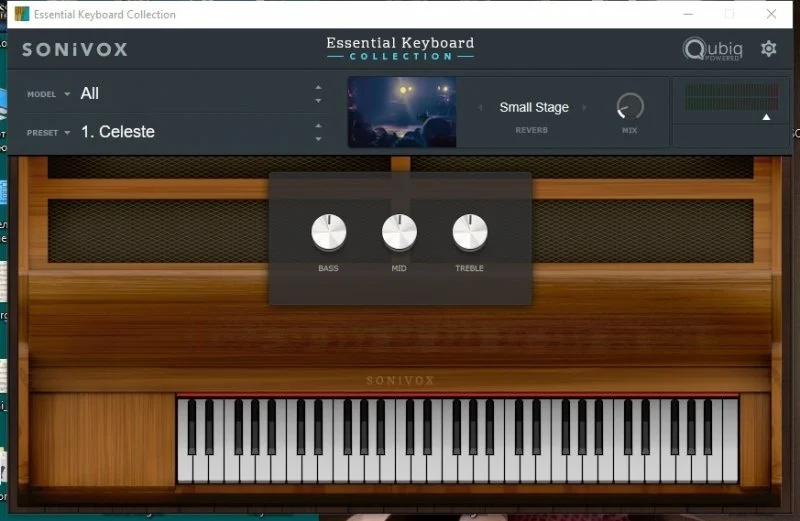Select previous preset with up arrow
The image size is (800, 521).
(x=318, y=125)
